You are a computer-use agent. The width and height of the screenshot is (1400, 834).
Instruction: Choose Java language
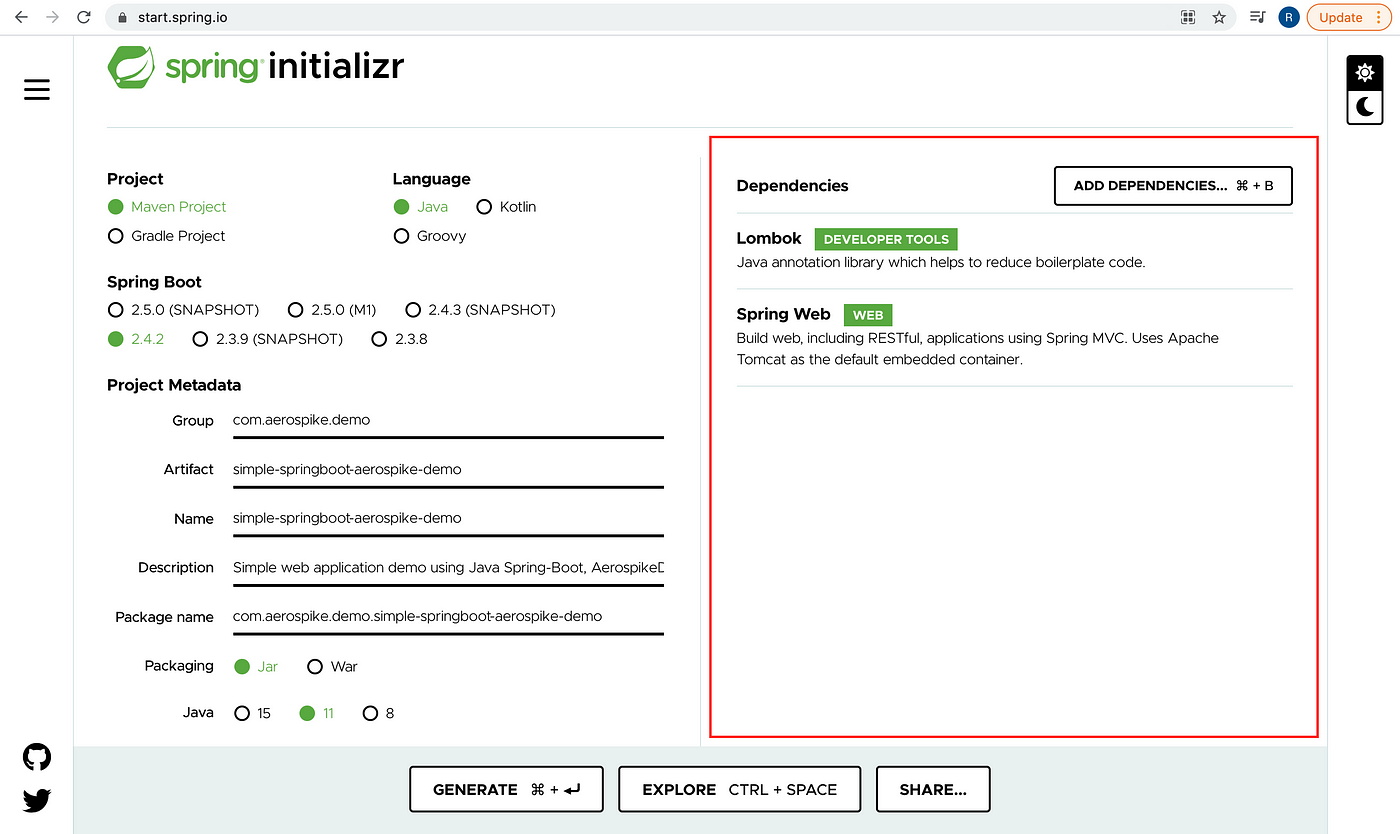[x=421, y=207]
